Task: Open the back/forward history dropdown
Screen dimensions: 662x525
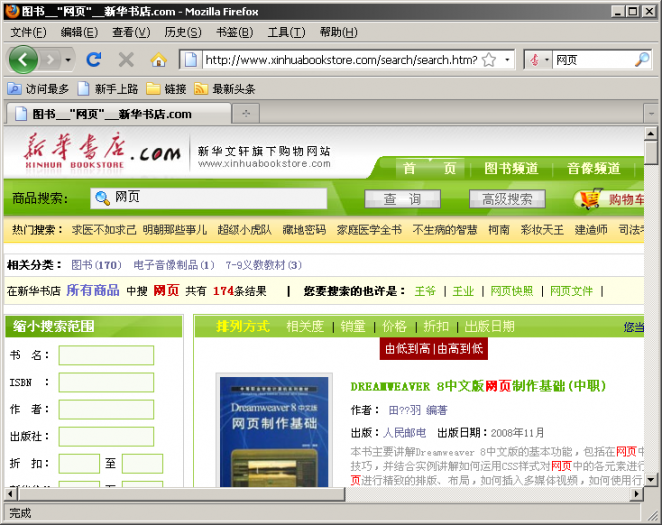Action: [x=68, y=60]
